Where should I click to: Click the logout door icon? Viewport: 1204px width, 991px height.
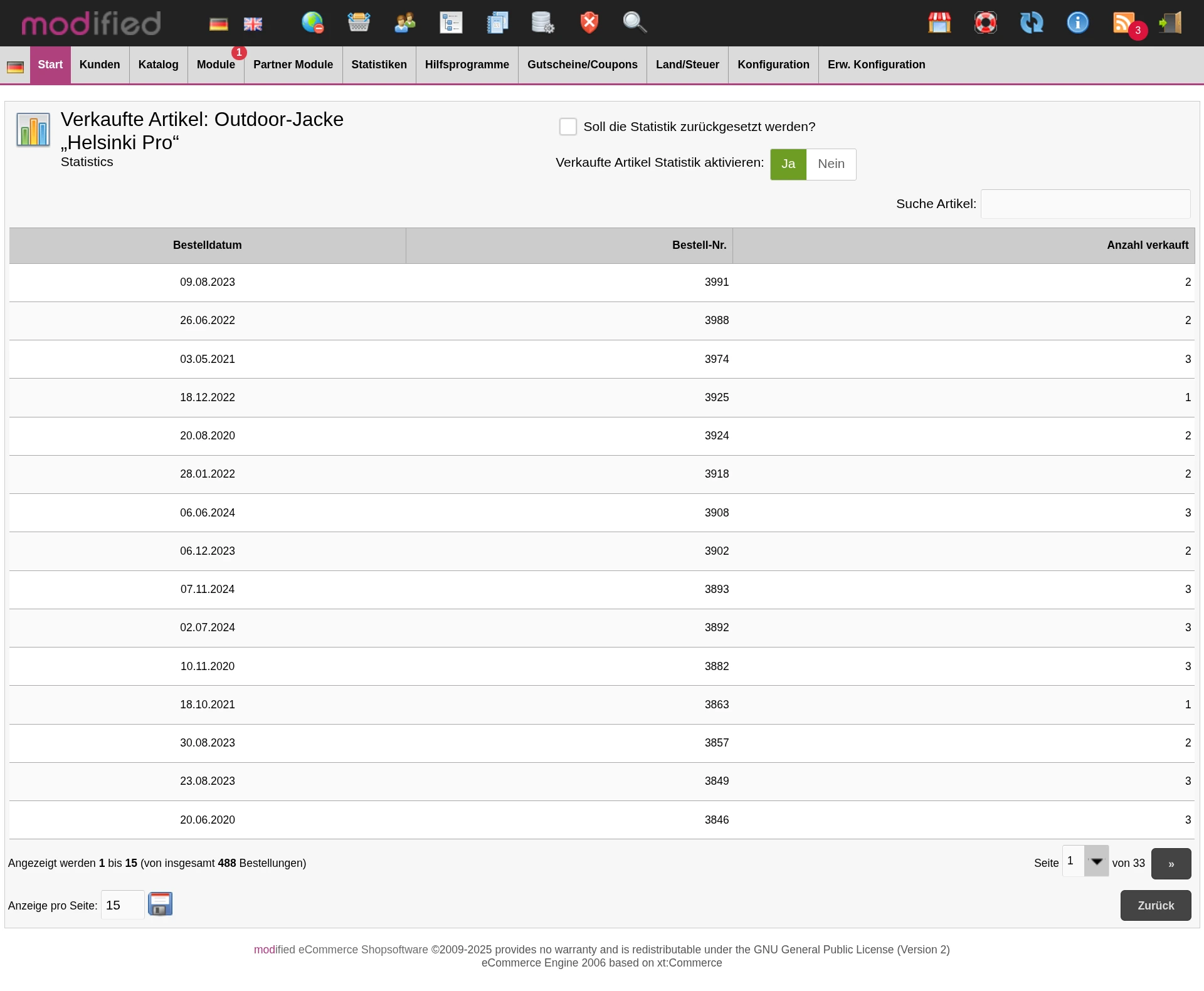coord(1170,23)
